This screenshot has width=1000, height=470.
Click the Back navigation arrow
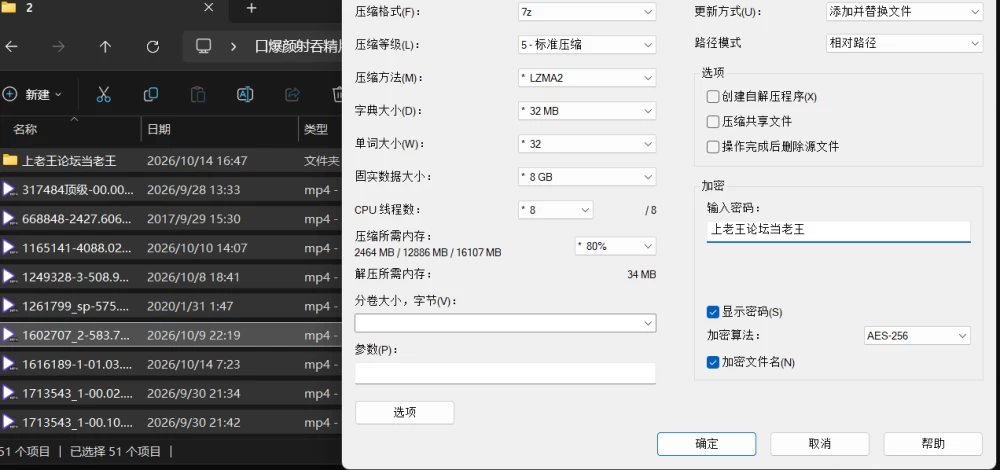point(11,47)
